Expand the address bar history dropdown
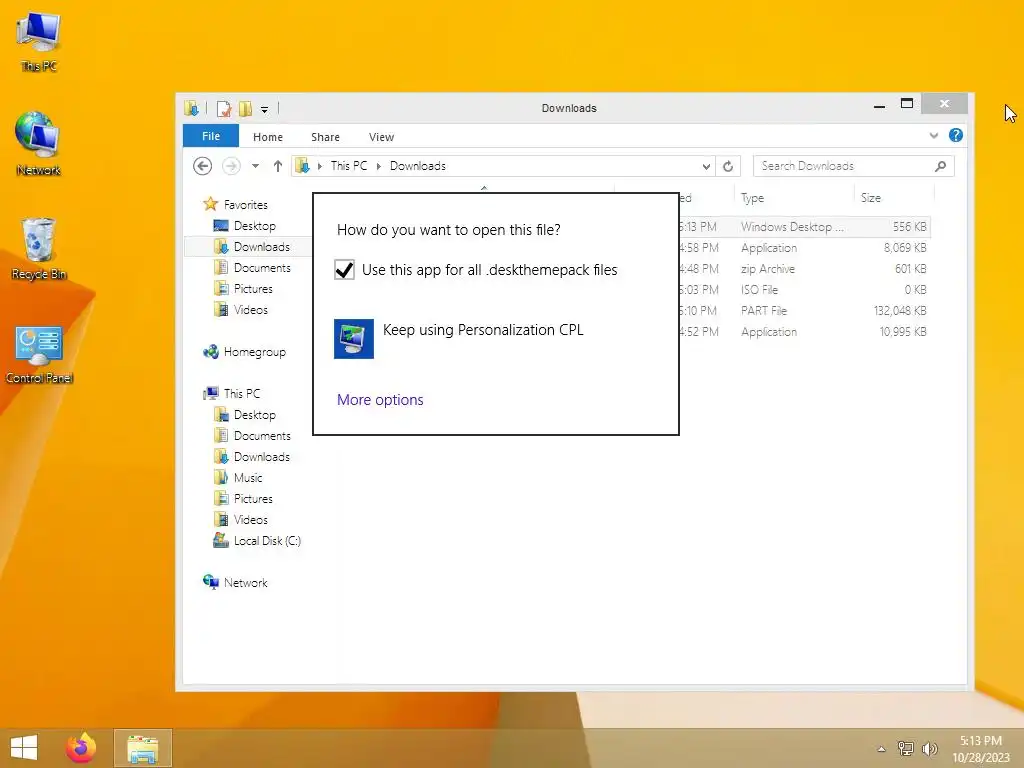 (706, 167)
